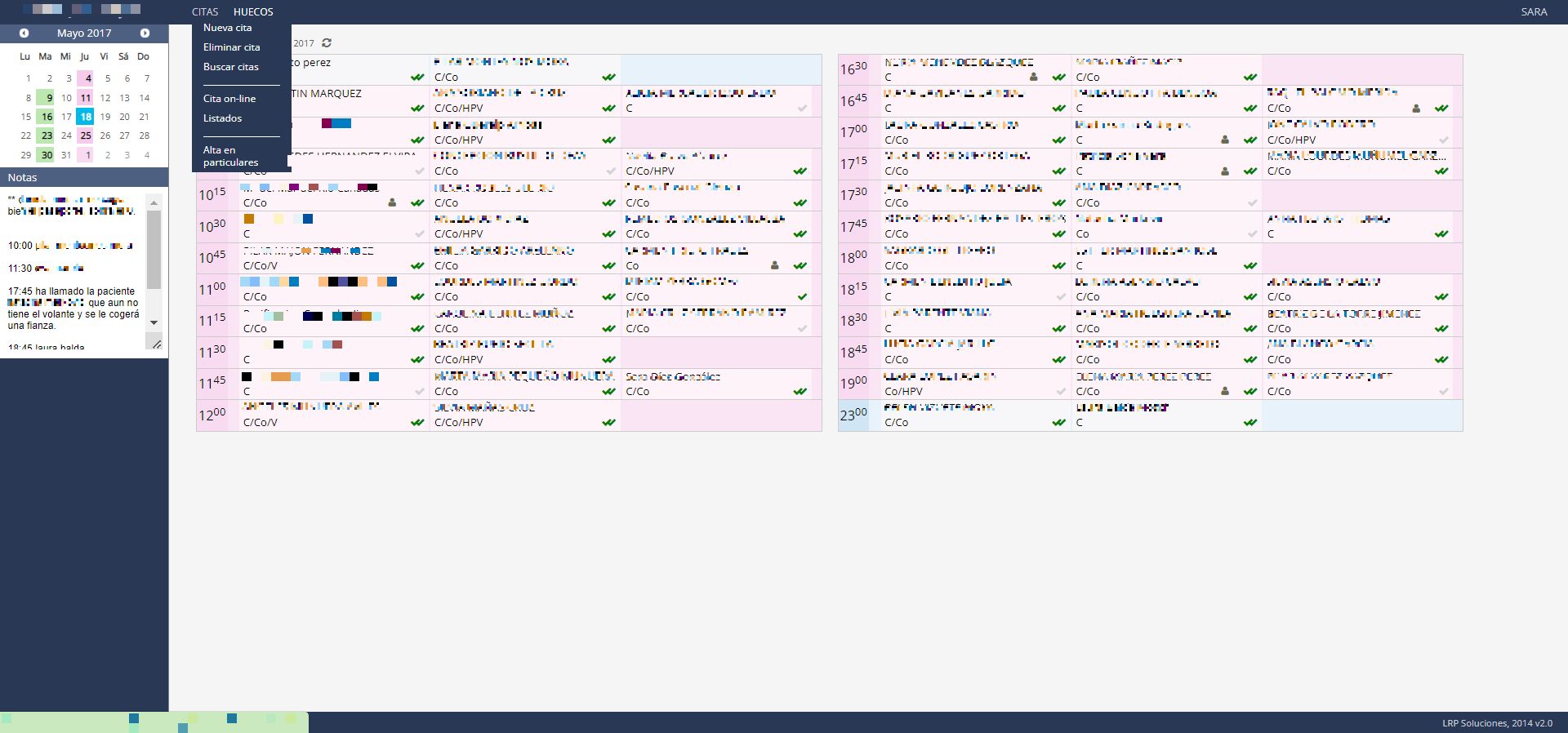
Task: Open the HUECOS dropdown menu
Action: pos(253,12)
